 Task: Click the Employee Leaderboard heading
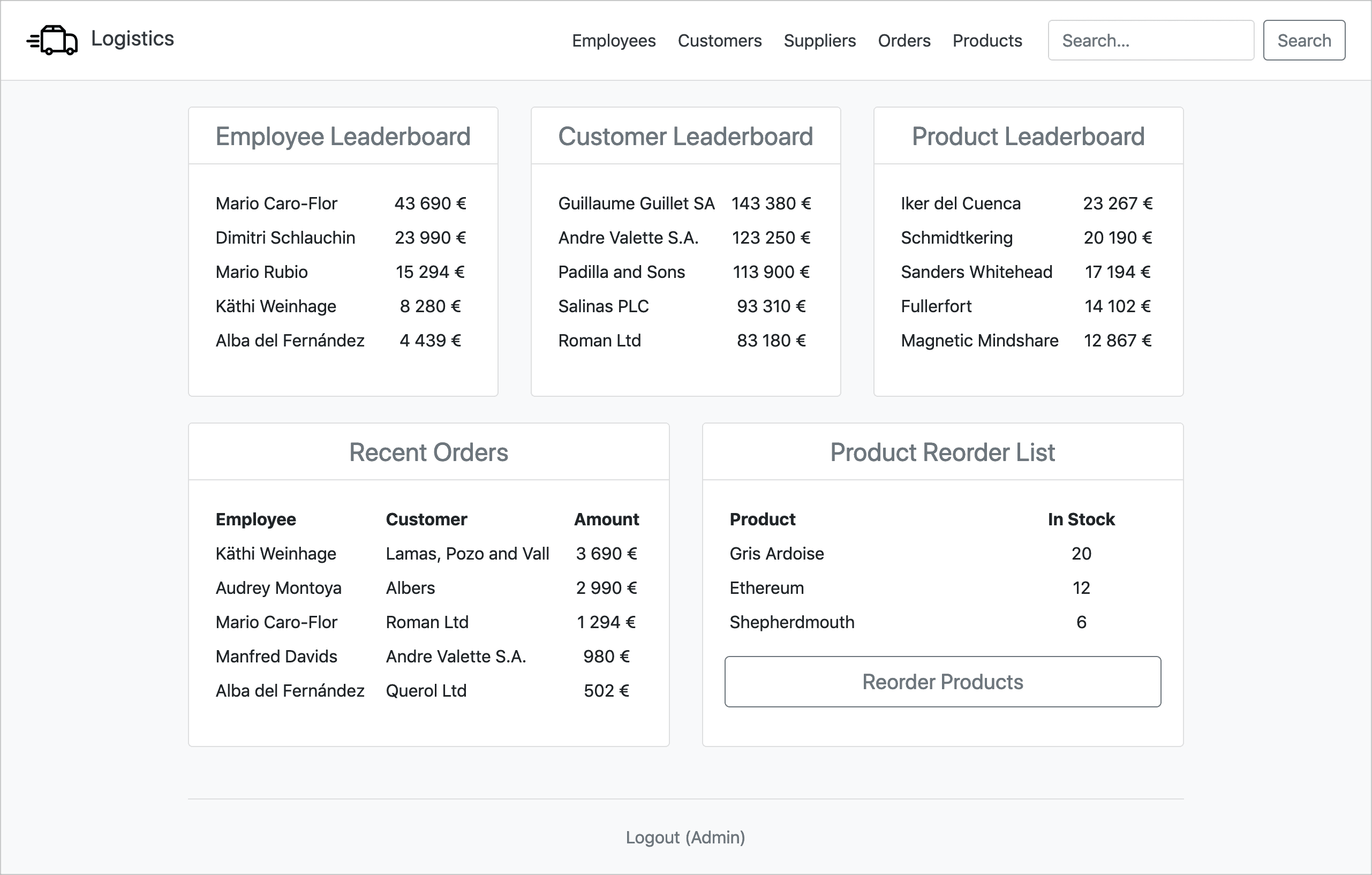[x=342, y=136]
